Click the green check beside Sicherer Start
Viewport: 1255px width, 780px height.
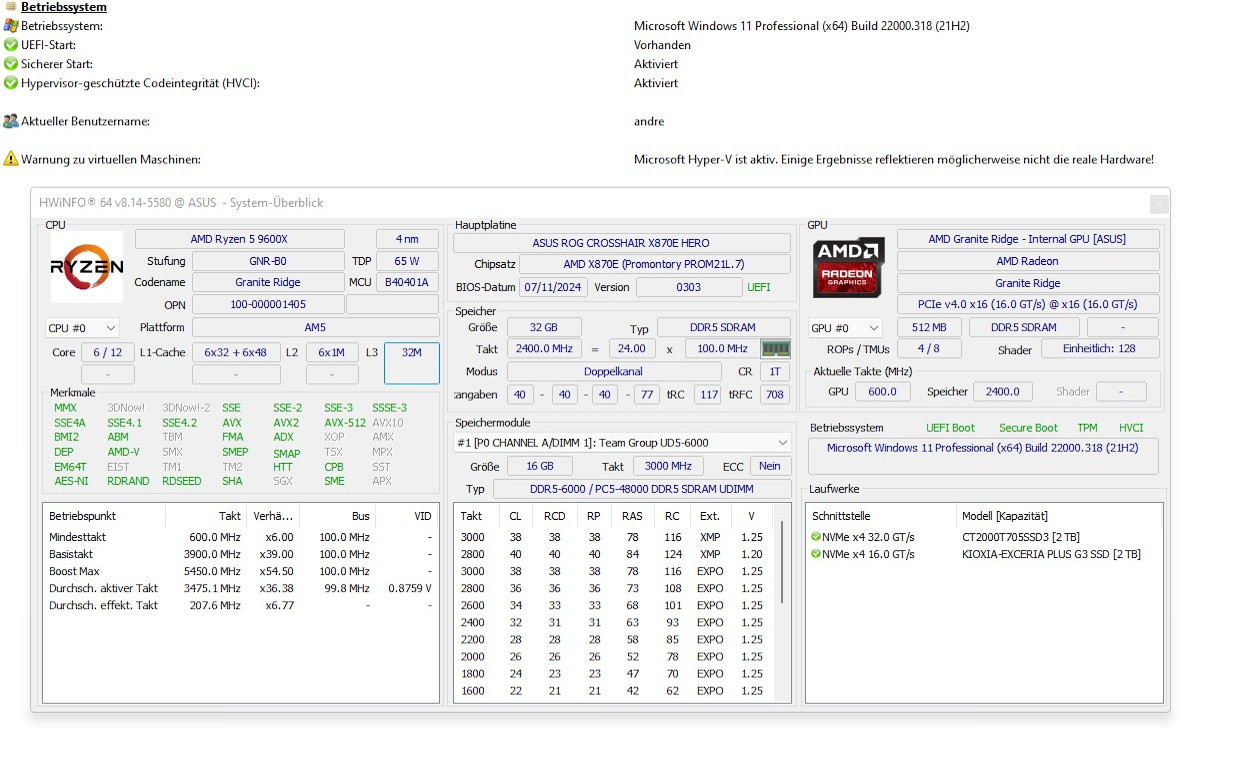click(11, 64)
